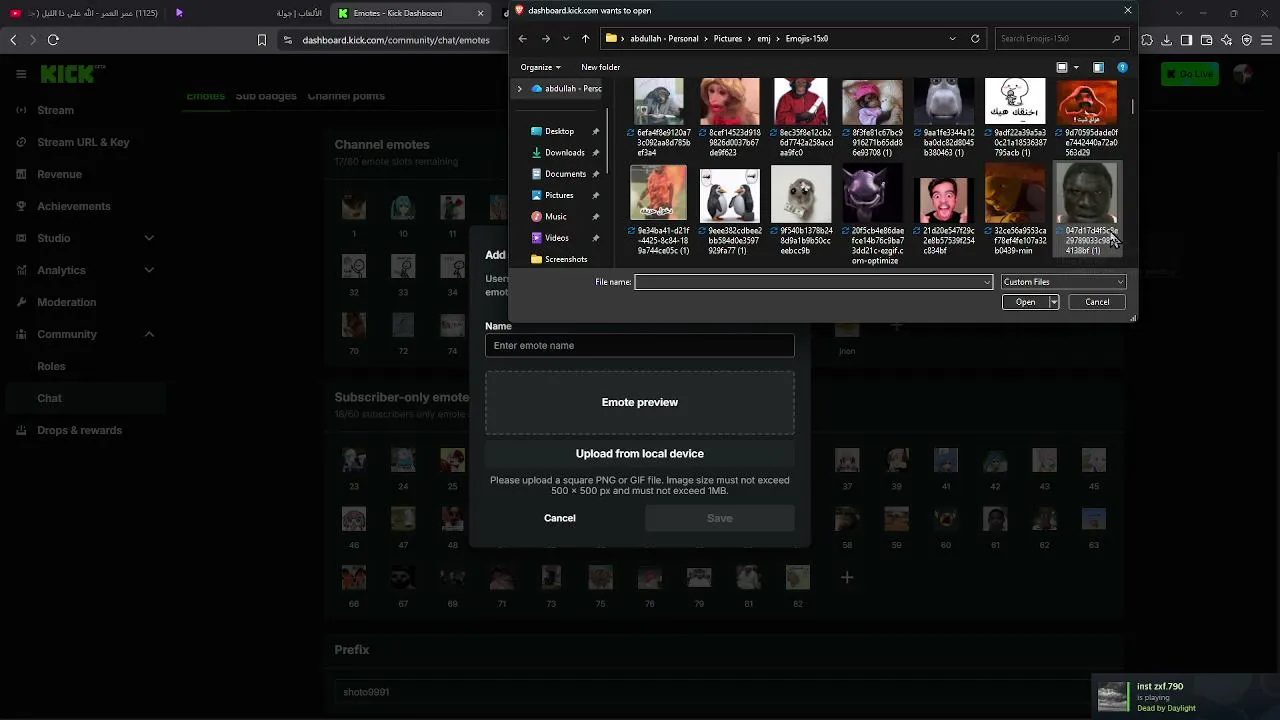The height and width of the screenshot is (720, 1280).
Task: Open the browser extensions puzzle icon
Action: [1147, 40]
